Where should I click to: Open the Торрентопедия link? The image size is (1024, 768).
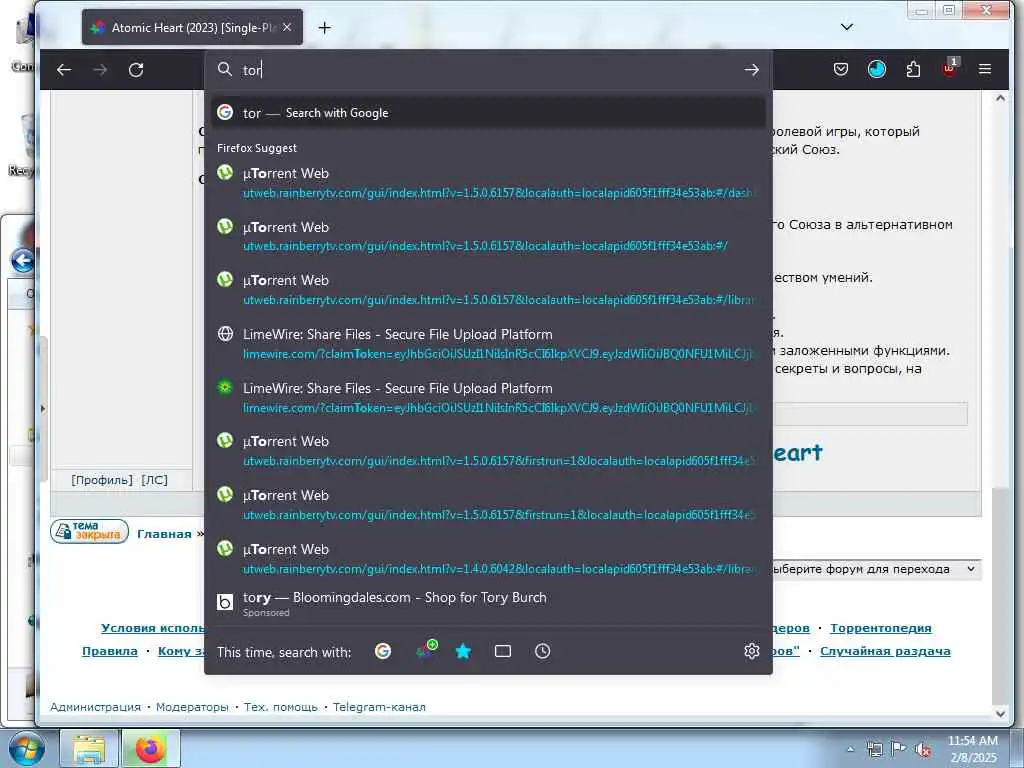click(880, 628)
